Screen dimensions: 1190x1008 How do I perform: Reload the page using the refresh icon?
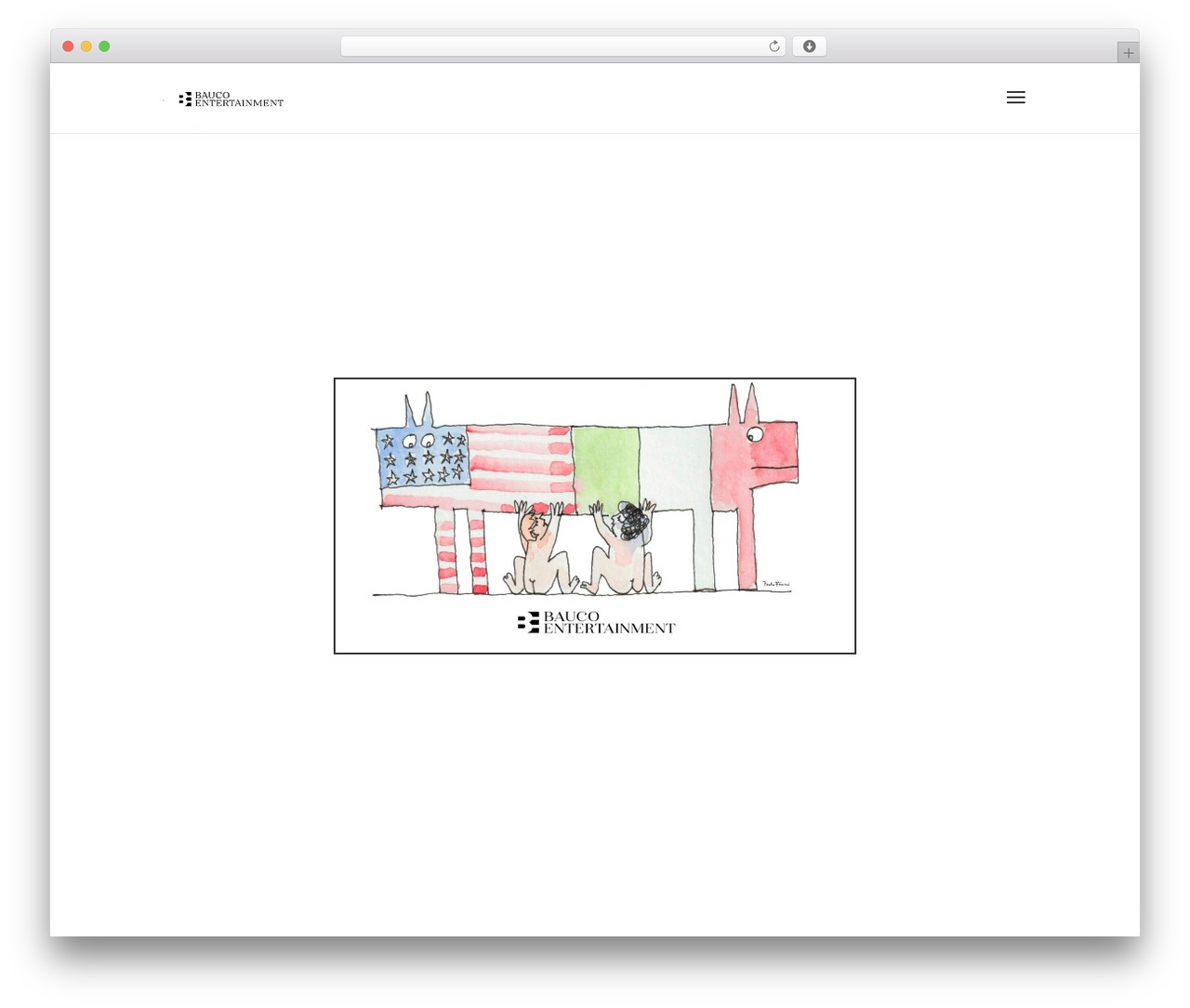click(774, 46)
